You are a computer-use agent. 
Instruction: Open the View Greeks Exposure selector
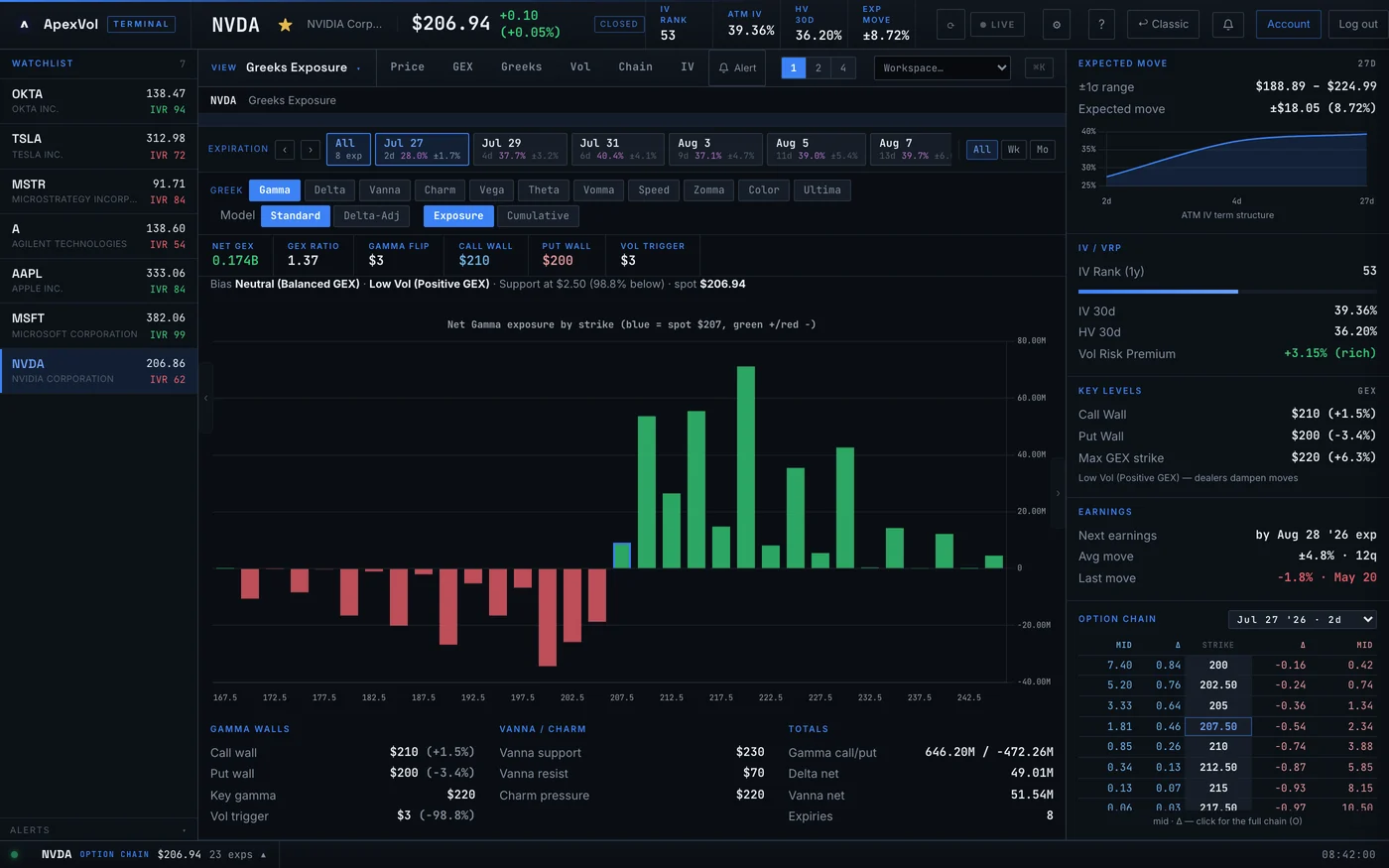pyautogui.click(x=287, y=67)
